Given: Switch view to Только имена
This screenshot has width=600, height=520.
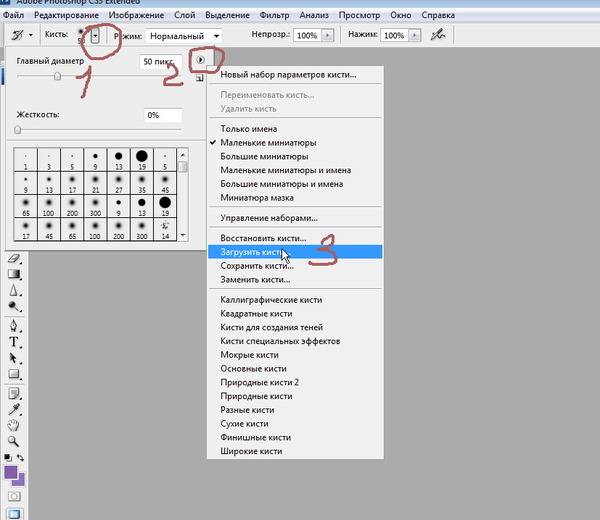Looking at the screenshot, I should coord(295,129).
